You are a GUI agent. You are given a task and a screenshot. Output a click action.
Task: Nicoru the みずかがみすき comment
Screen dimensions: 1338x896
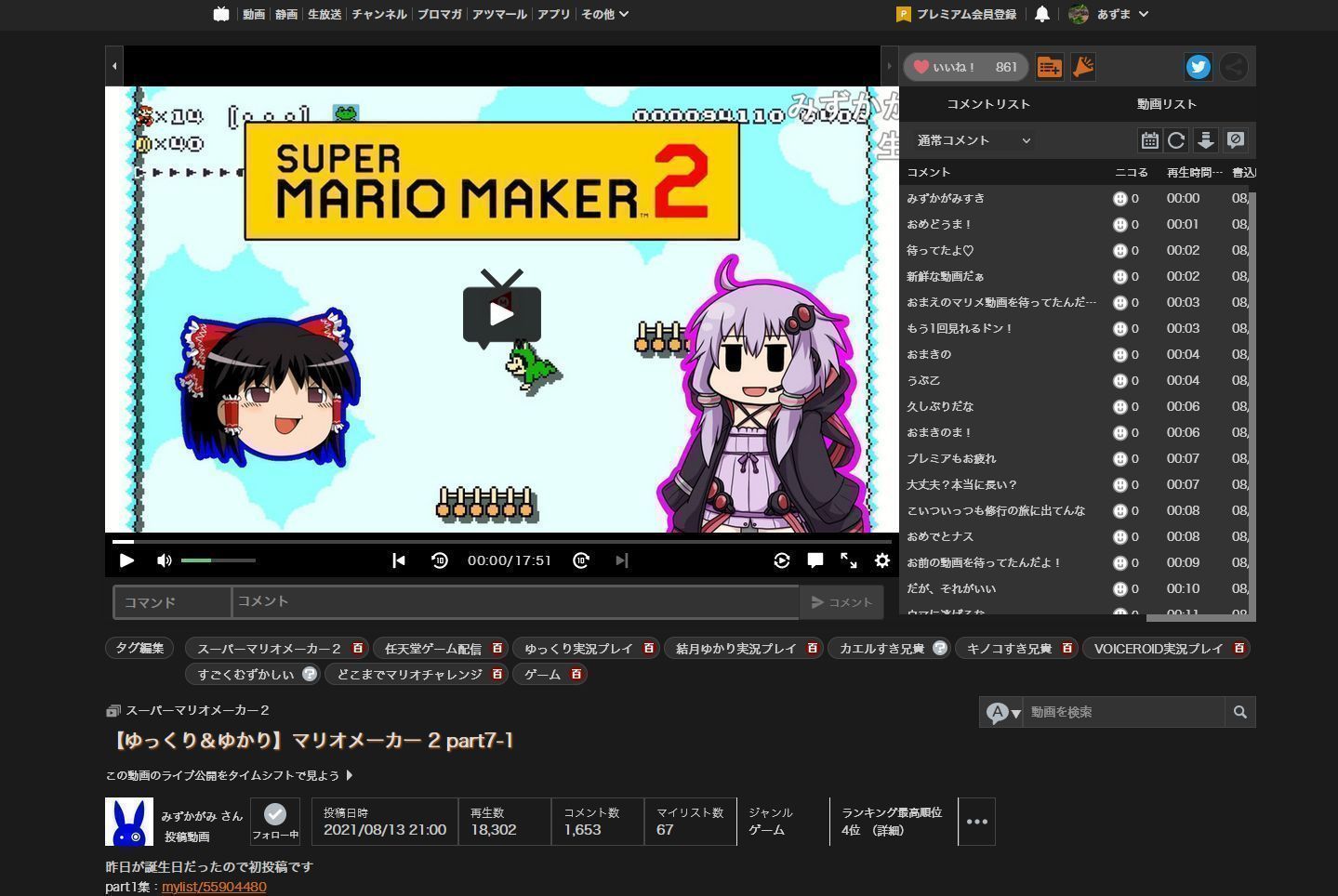point(1120,199)
